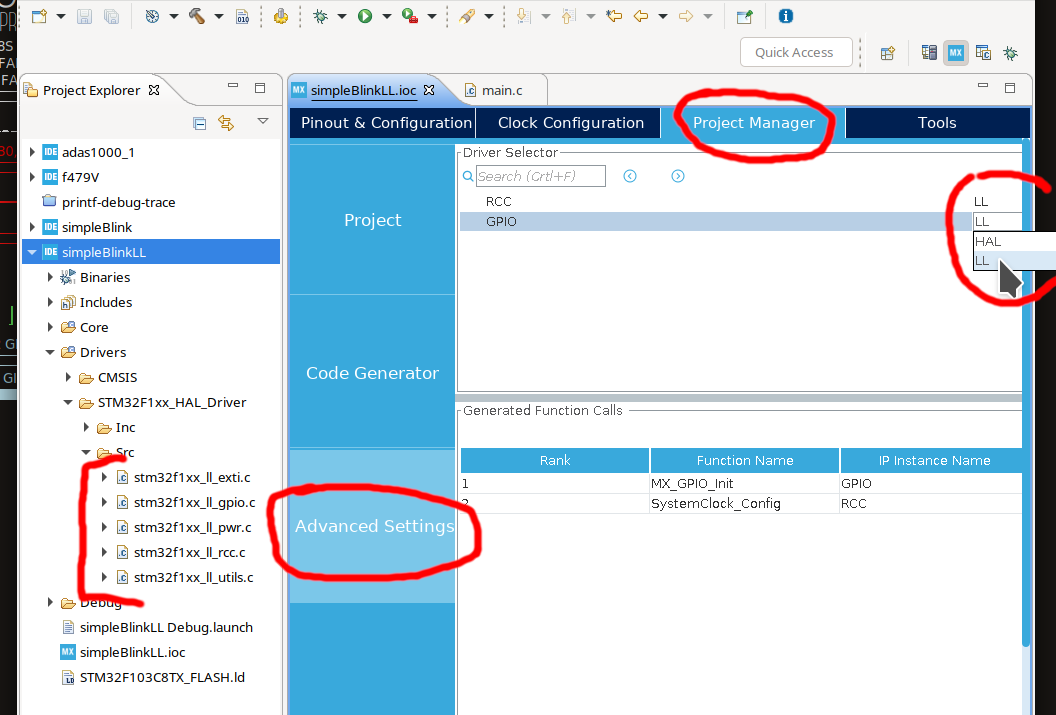
Task: Expand the CMSIS folder
Action: pyautogui.click(x=68, y=377)
